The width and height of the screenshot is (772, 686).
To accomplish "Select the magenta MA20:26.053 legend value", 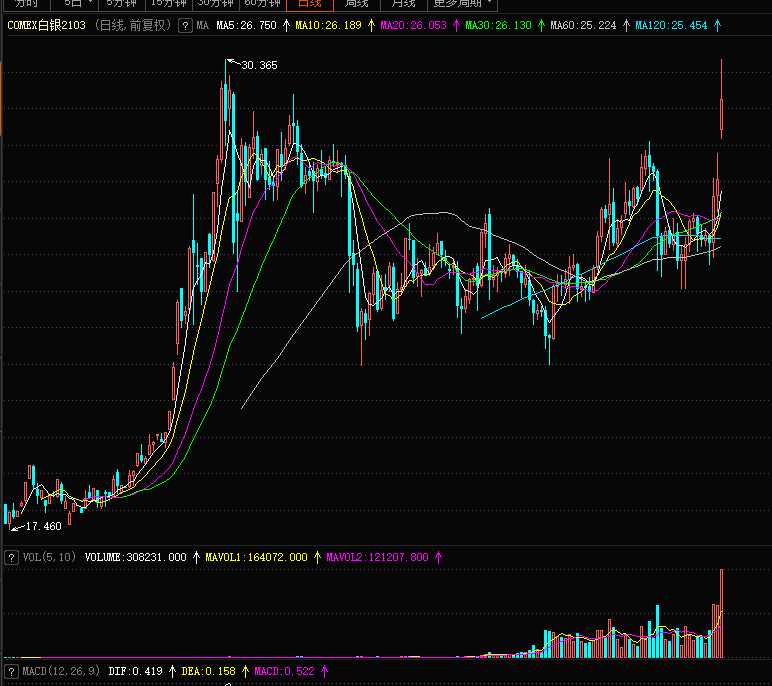I will [x=414, y=26].
